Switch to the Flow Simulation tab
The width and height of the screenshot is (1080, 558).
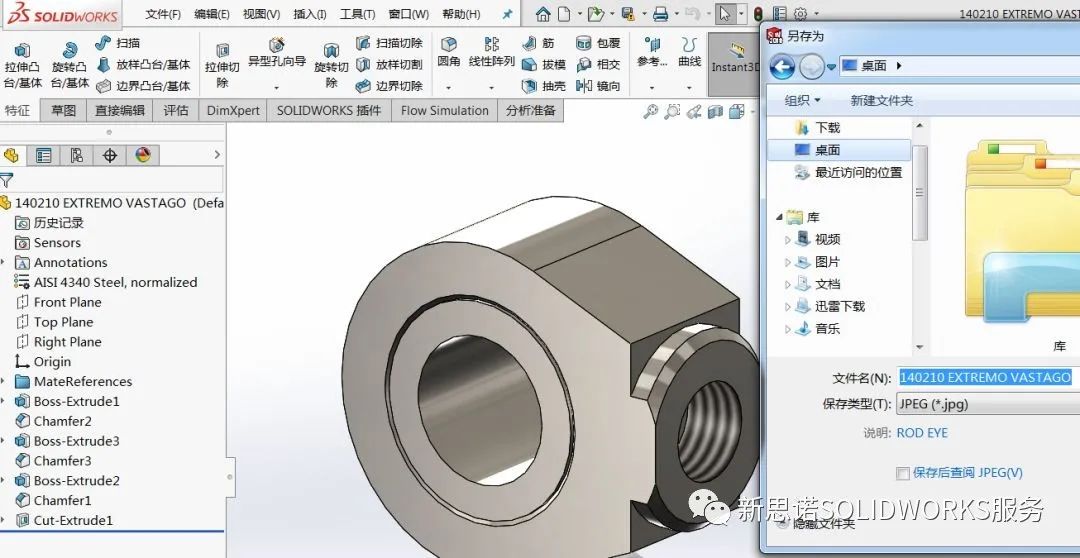pyautogui.click(x=444, y=111)
